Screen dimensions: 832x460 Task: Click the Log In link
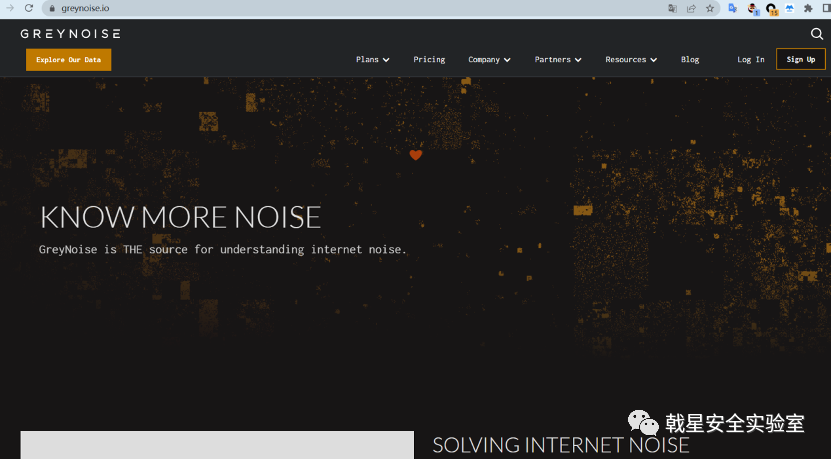pyautogui.click(x=751, y=60)
